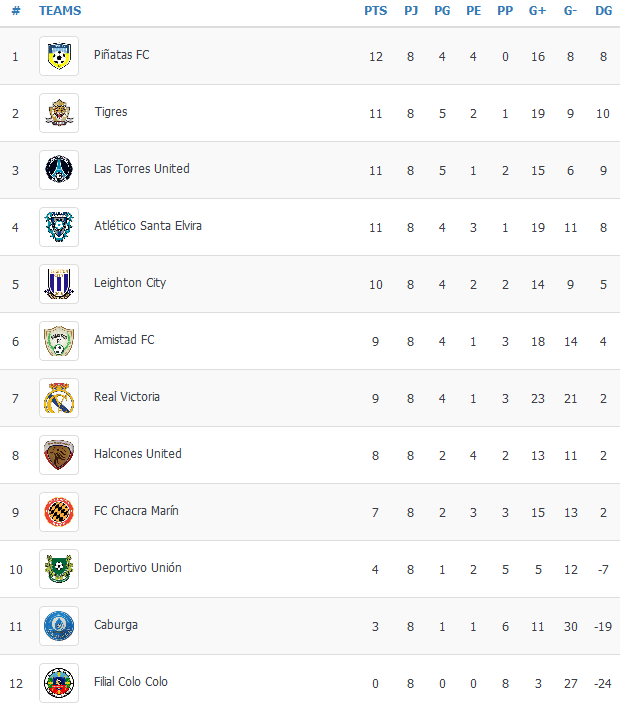
Task: Select the Filial Colo Colo emblem
Action: click(59, 683)
